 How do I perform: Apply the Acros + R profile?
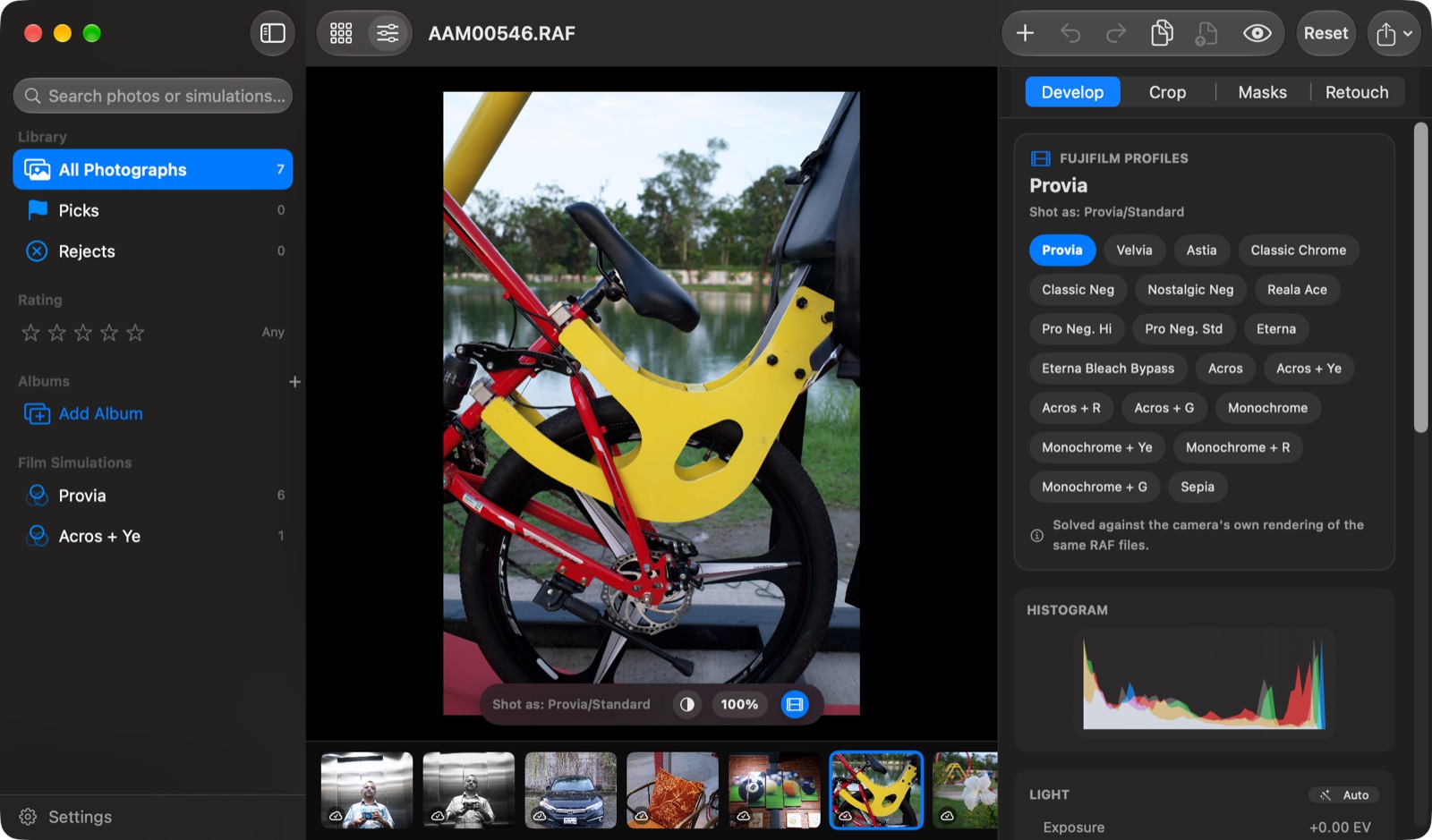click(1070, 408)
